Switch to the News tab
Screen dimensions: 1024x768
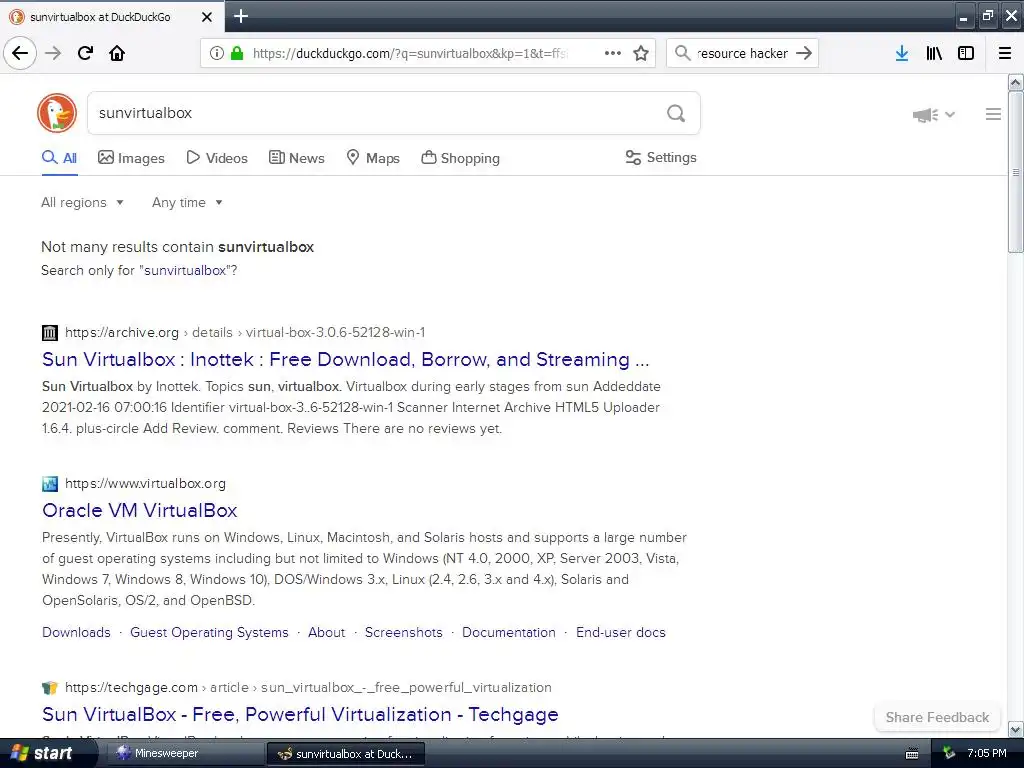tap(296, 158)
